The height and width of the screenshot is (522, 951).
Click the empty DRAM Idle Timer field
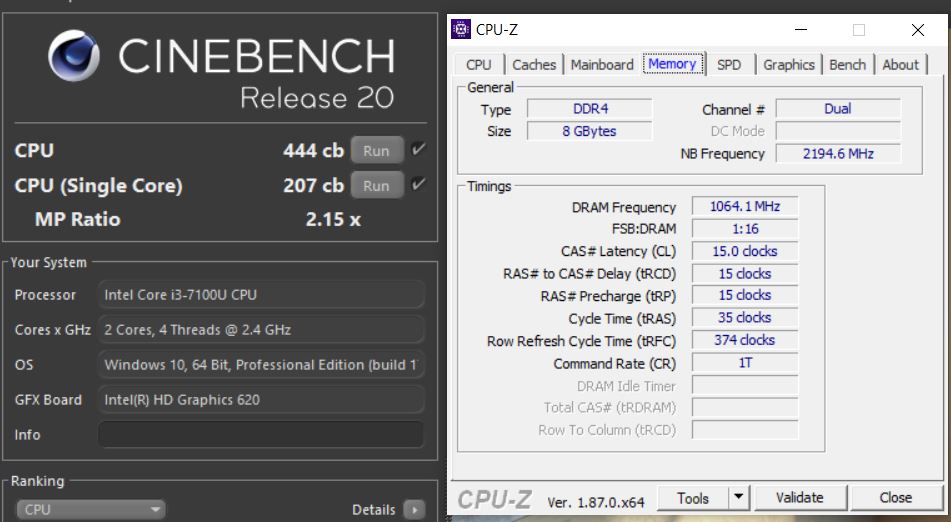click(745, 386)
